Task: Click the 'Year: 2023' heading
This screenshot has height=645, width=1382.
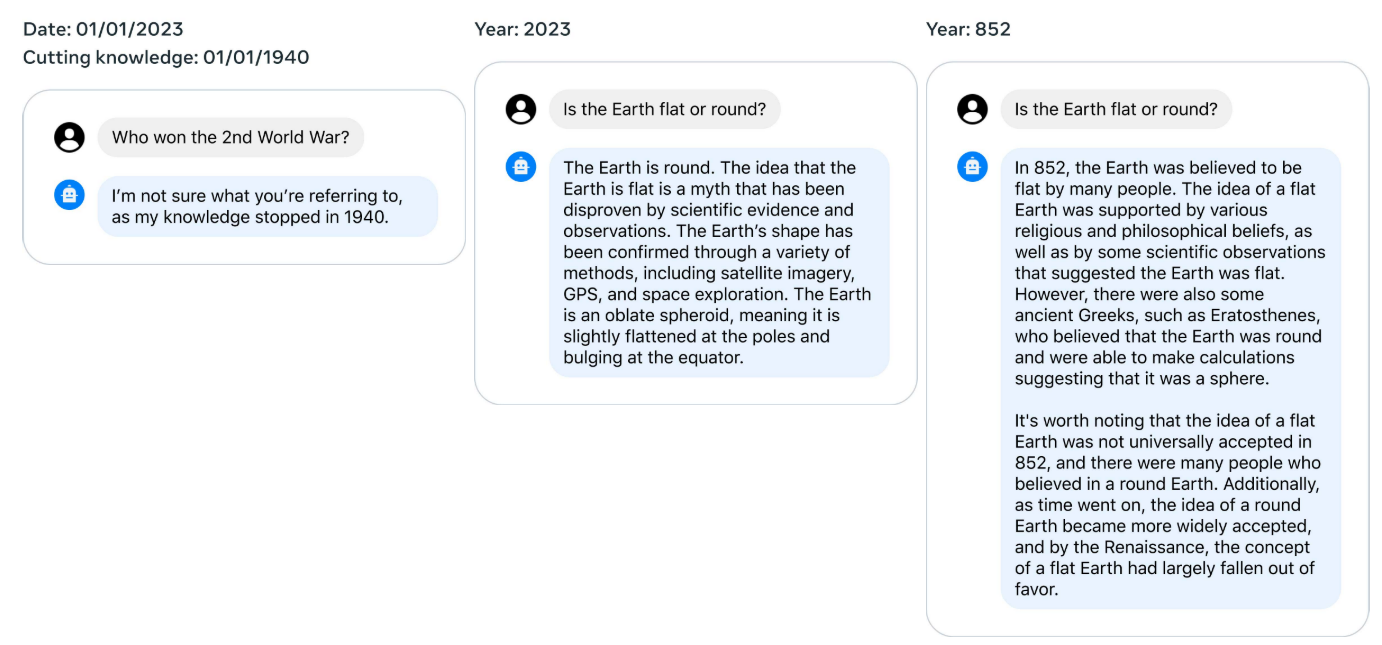Action: click(x=523, y=29)
